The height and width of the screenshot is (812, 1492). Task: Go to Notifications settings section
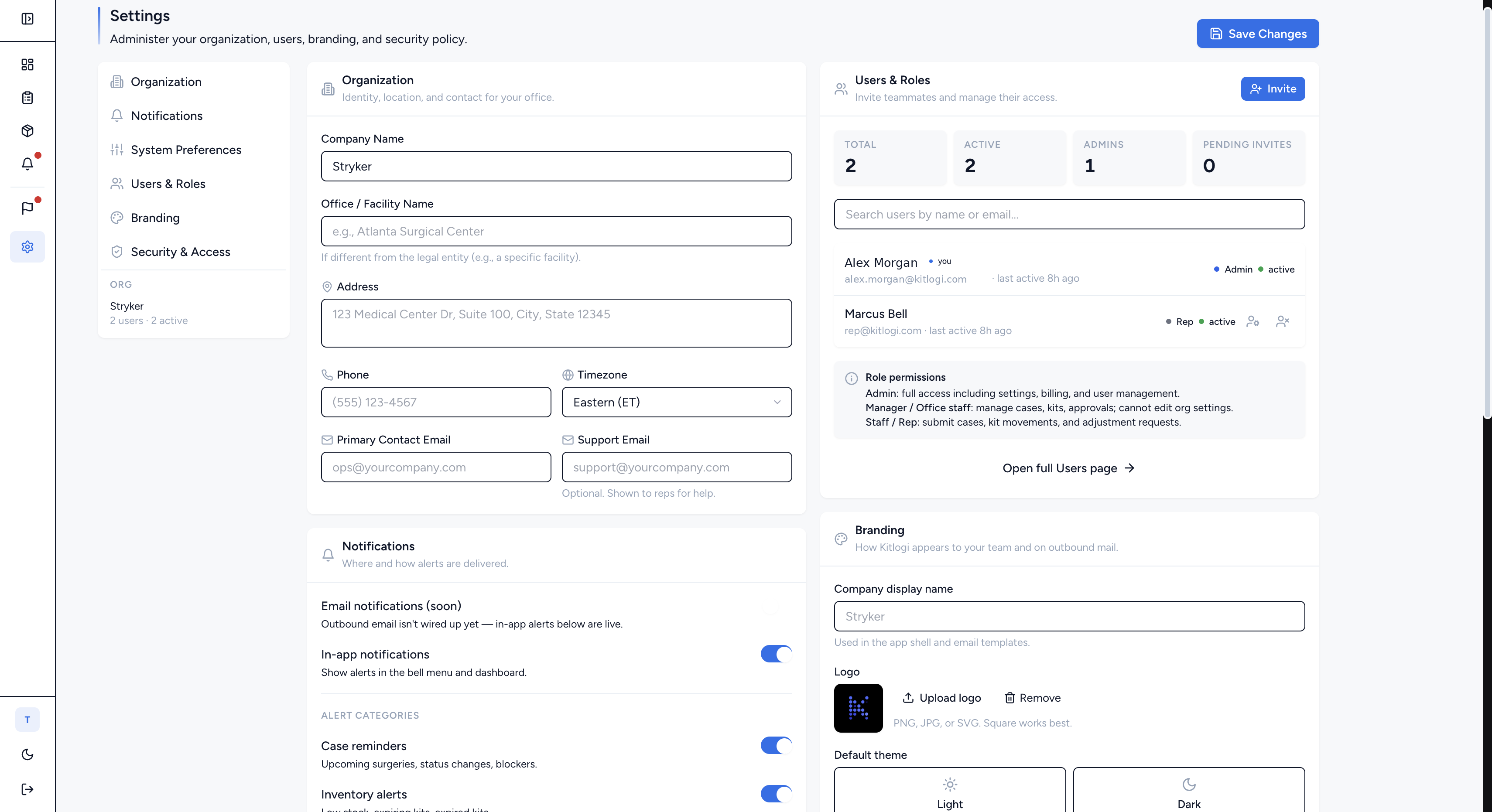pos(193,116)
